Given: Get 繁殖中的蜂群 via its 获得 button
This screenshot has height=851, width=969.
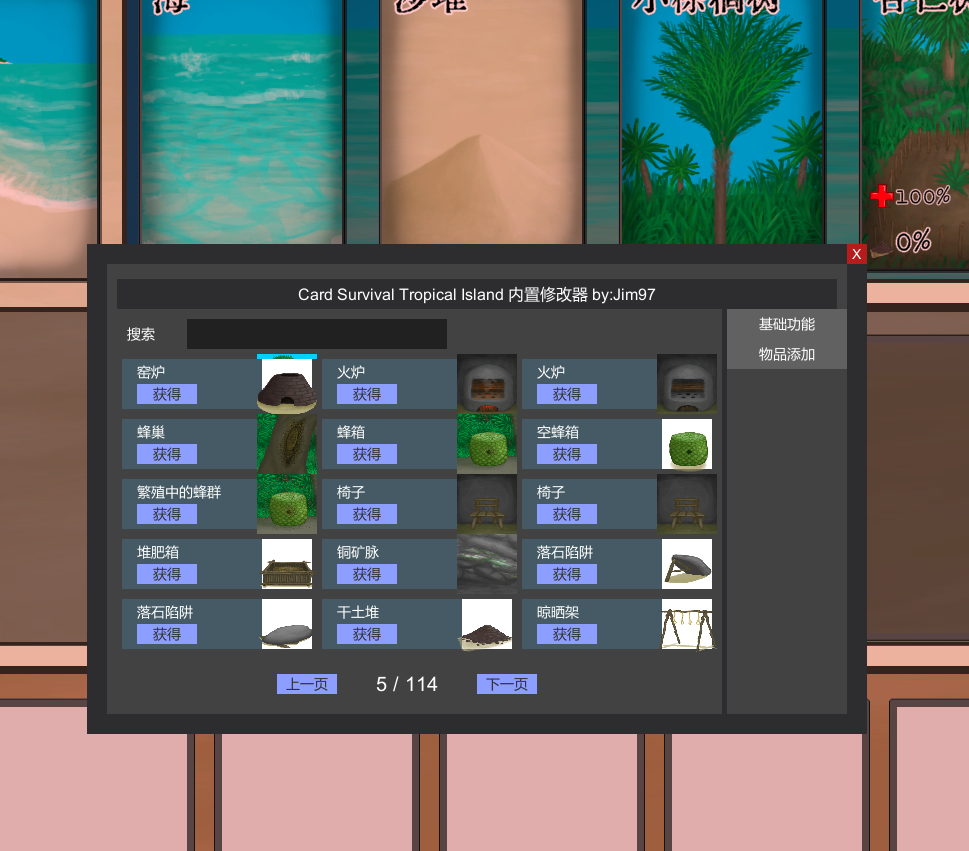Looking at the screenshot, I should tap(167, 514).
